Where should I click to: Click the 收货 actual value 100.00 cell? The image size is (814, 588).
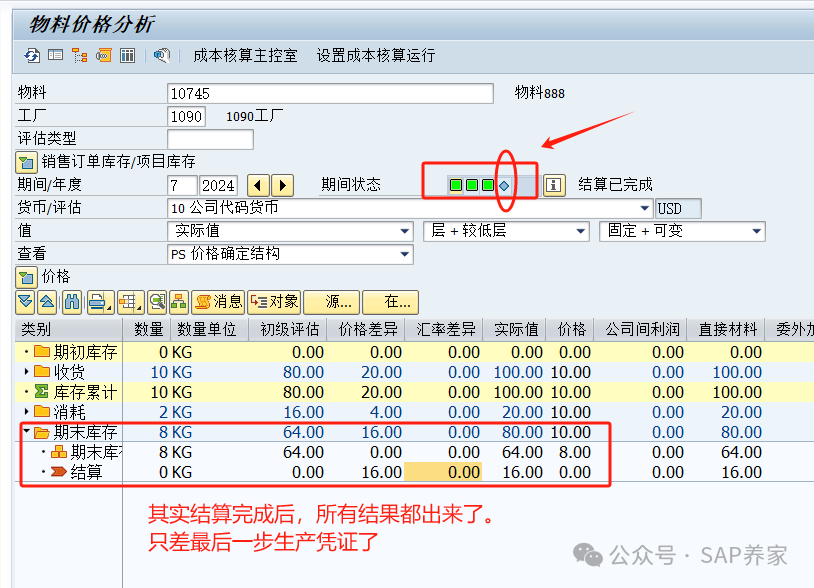514,372
